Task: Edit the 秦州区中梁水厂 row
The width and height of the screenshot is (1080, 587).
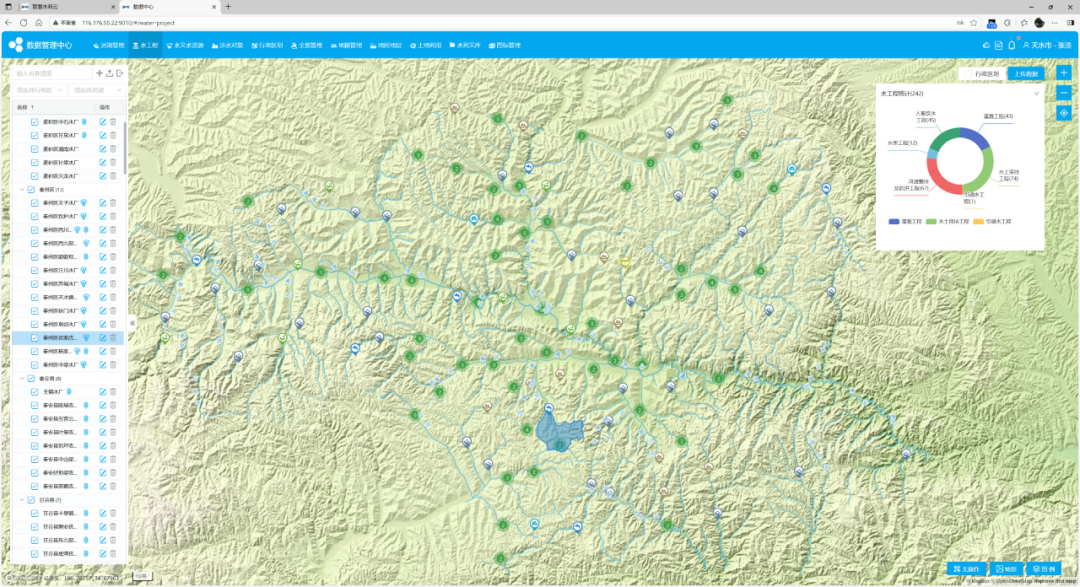Action: pos(103,365)
